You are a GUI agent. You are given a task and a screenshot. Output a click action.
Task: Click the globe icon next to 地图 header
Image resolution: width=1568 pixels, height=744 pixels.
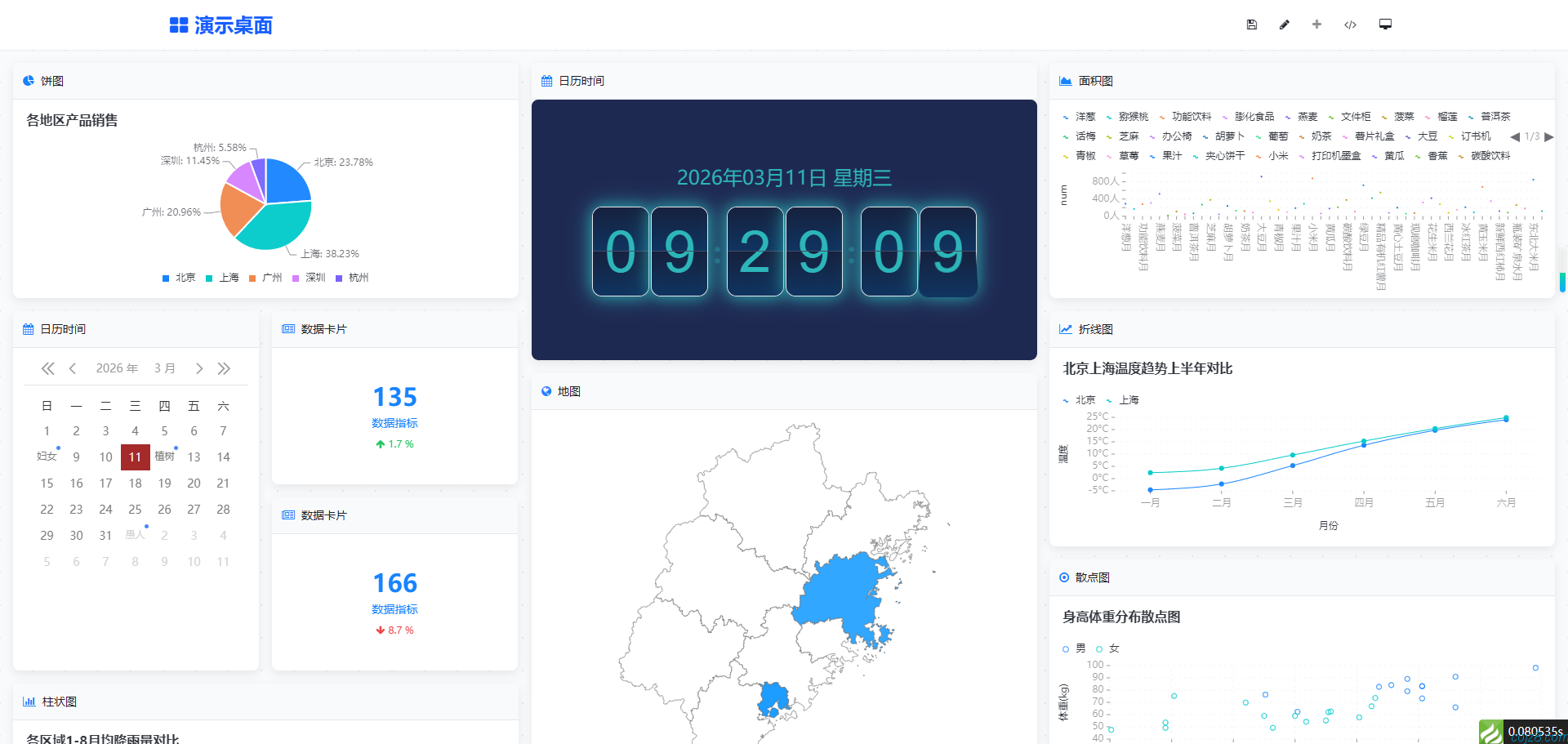pos(546,391)
